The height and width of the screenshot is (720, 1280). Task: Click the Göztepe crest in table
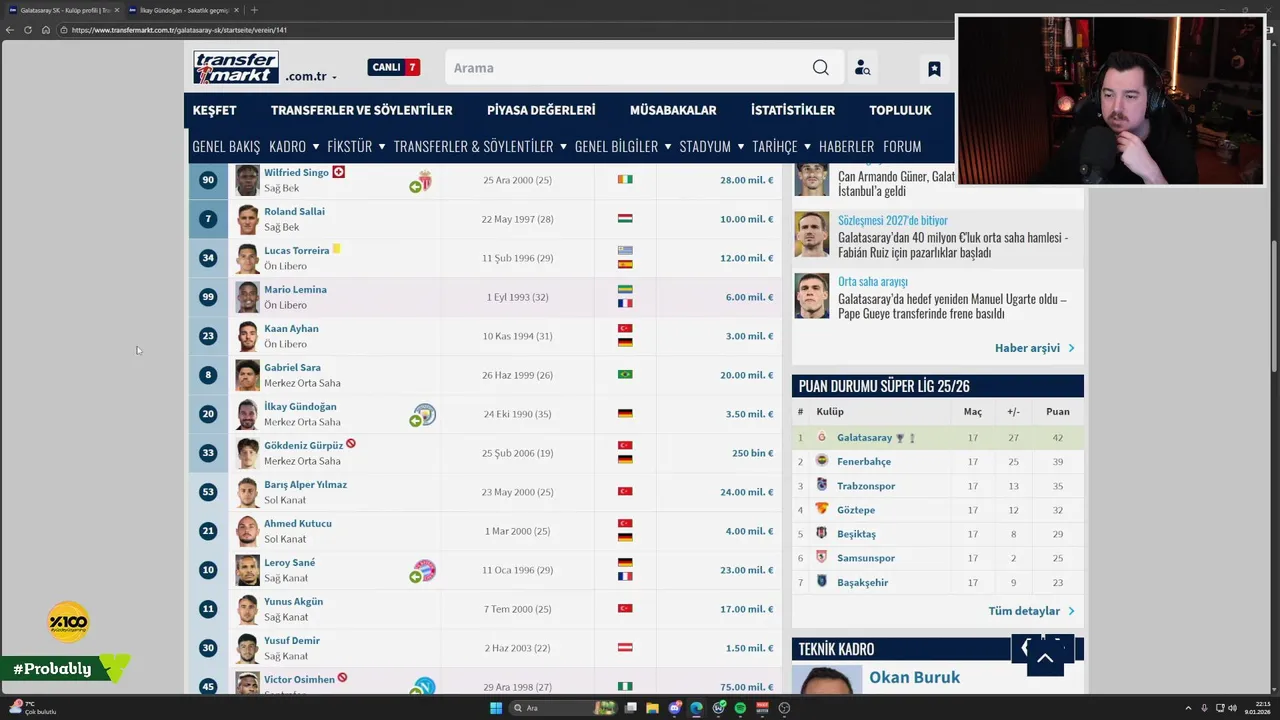[822, 509]
